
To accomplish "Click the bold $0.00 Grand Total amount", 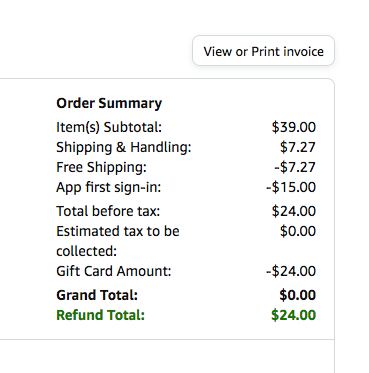I will pos(297,295).
